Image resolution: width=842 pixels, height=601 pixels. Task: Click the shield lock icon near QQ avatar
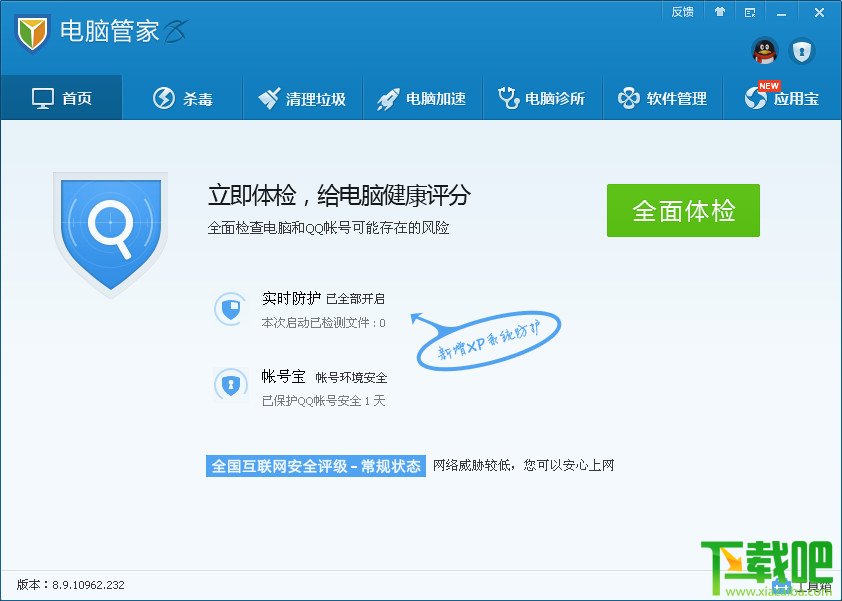click(802, 52)
